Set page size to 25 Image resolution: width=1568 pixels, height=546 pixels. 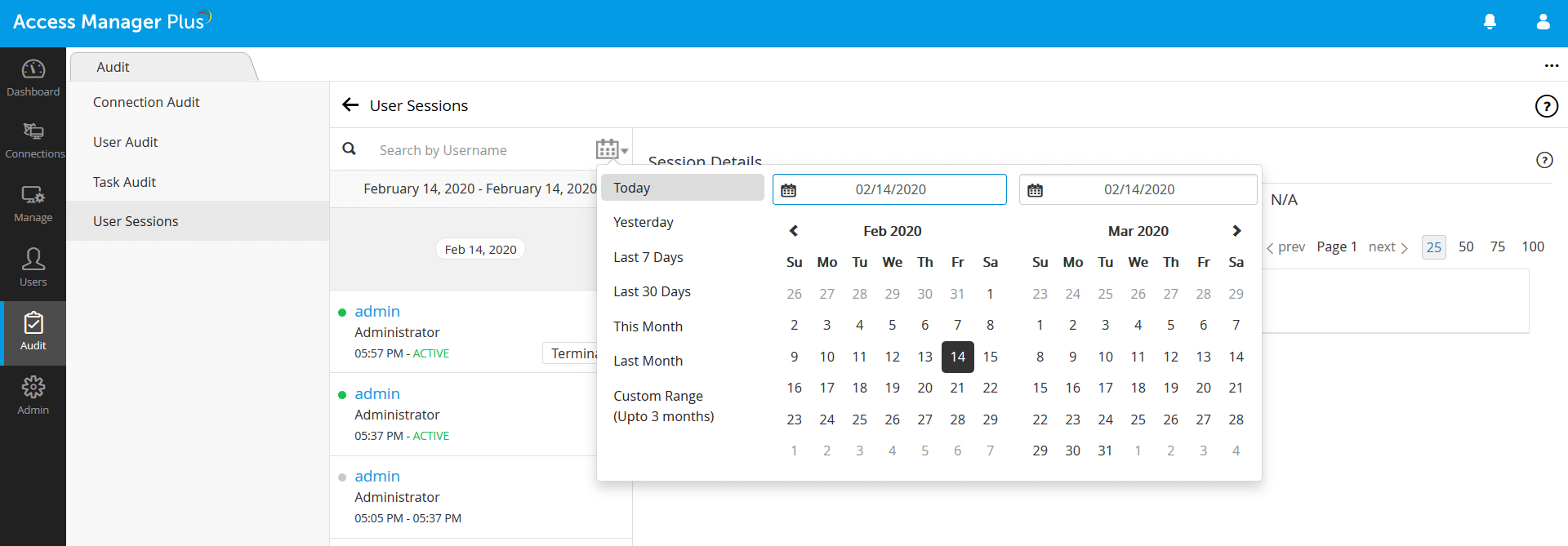(x=1433, y=246)
